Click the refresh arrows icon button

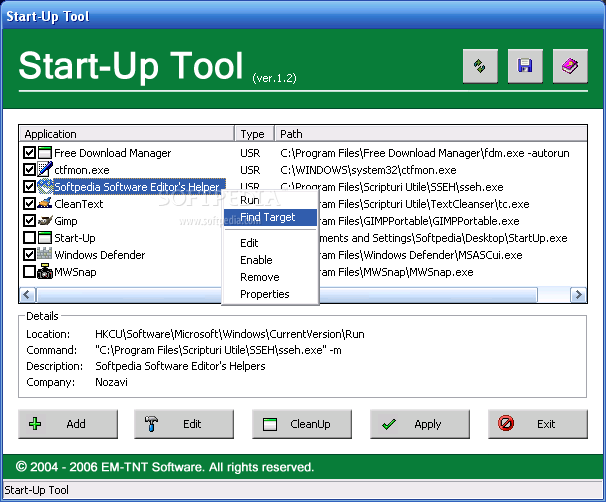(x=480, y=66)
